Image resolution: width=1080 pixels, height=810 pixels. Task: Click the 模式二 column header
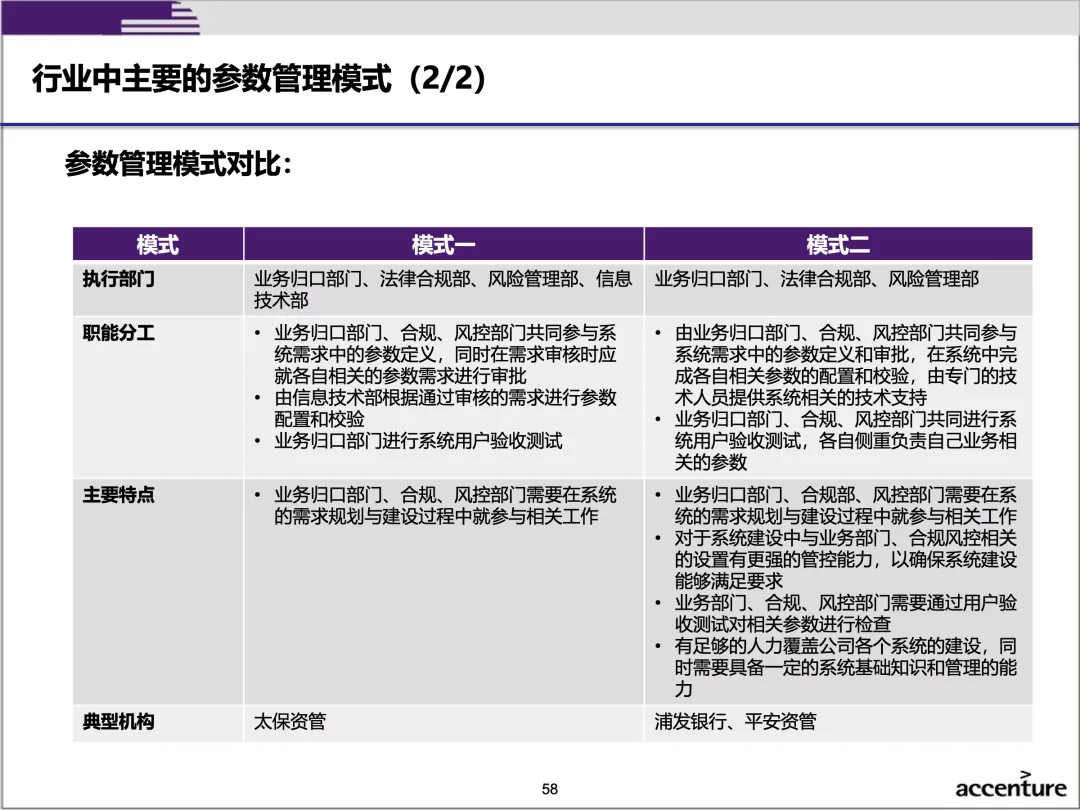click(838, 244)
